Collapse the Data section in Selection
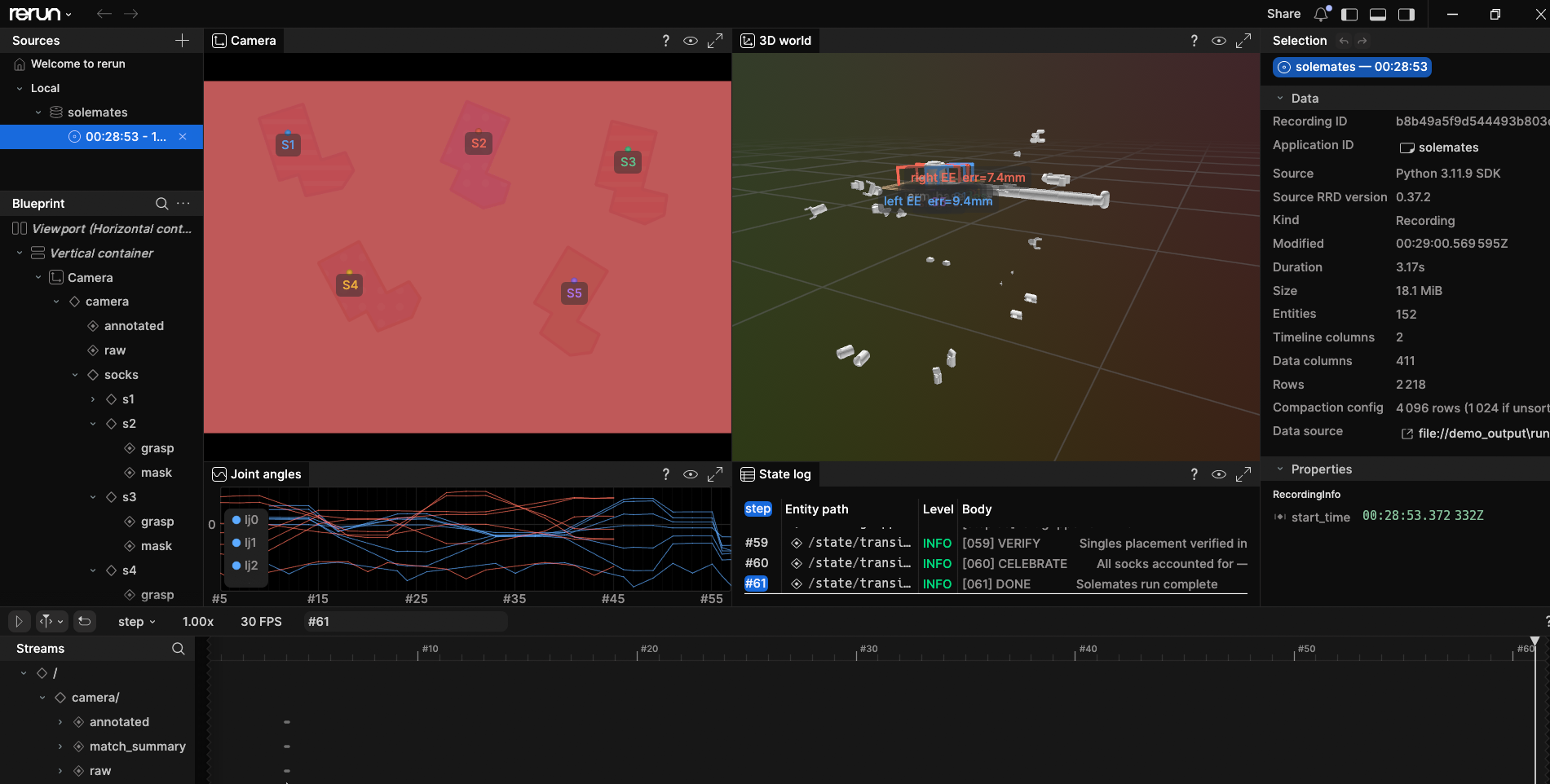This screenshot has height=784, width=1550. click(1280, 98)
